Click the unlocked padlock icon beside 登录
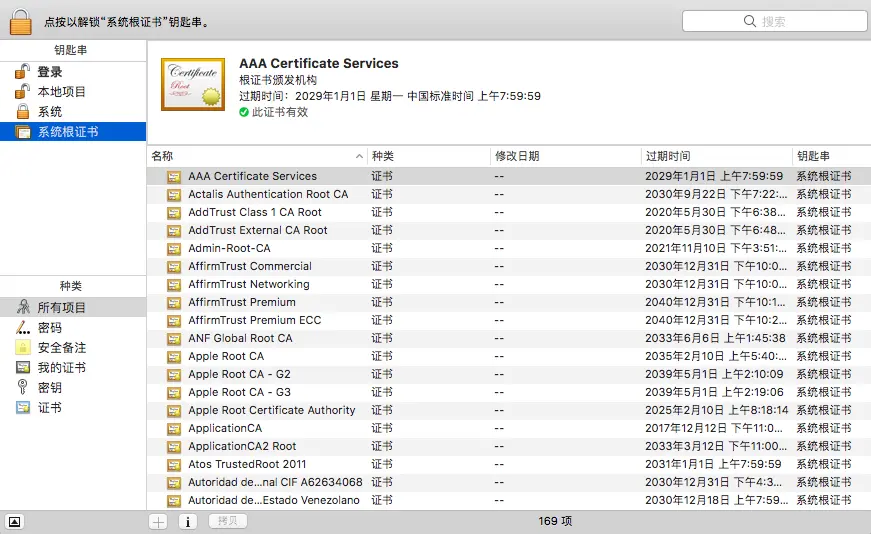The width and height of the screenshot is (871, 534). point(22,72)
